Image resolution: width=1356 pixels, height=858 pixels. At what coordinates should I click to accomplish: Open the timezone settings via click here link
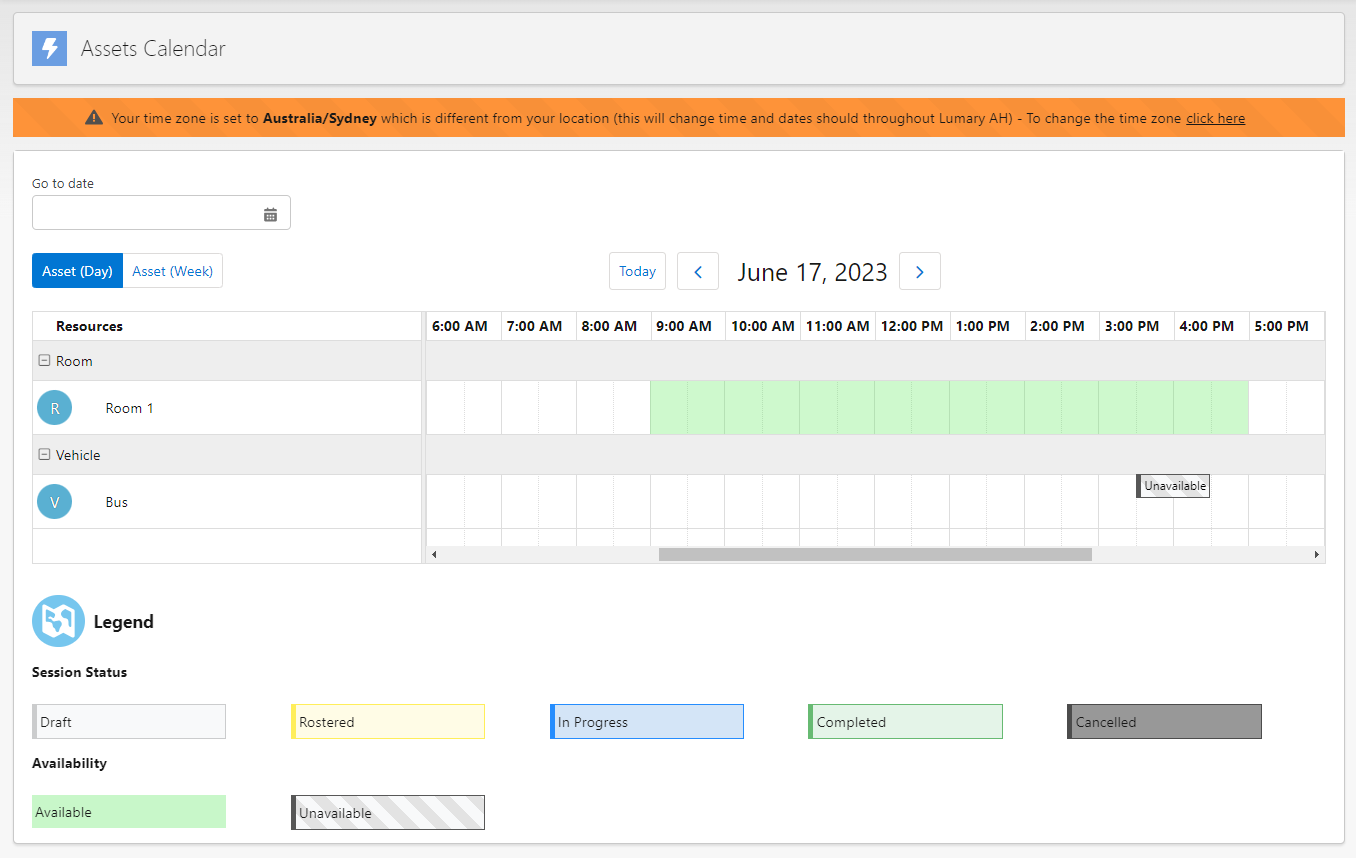click(1215, 117)
